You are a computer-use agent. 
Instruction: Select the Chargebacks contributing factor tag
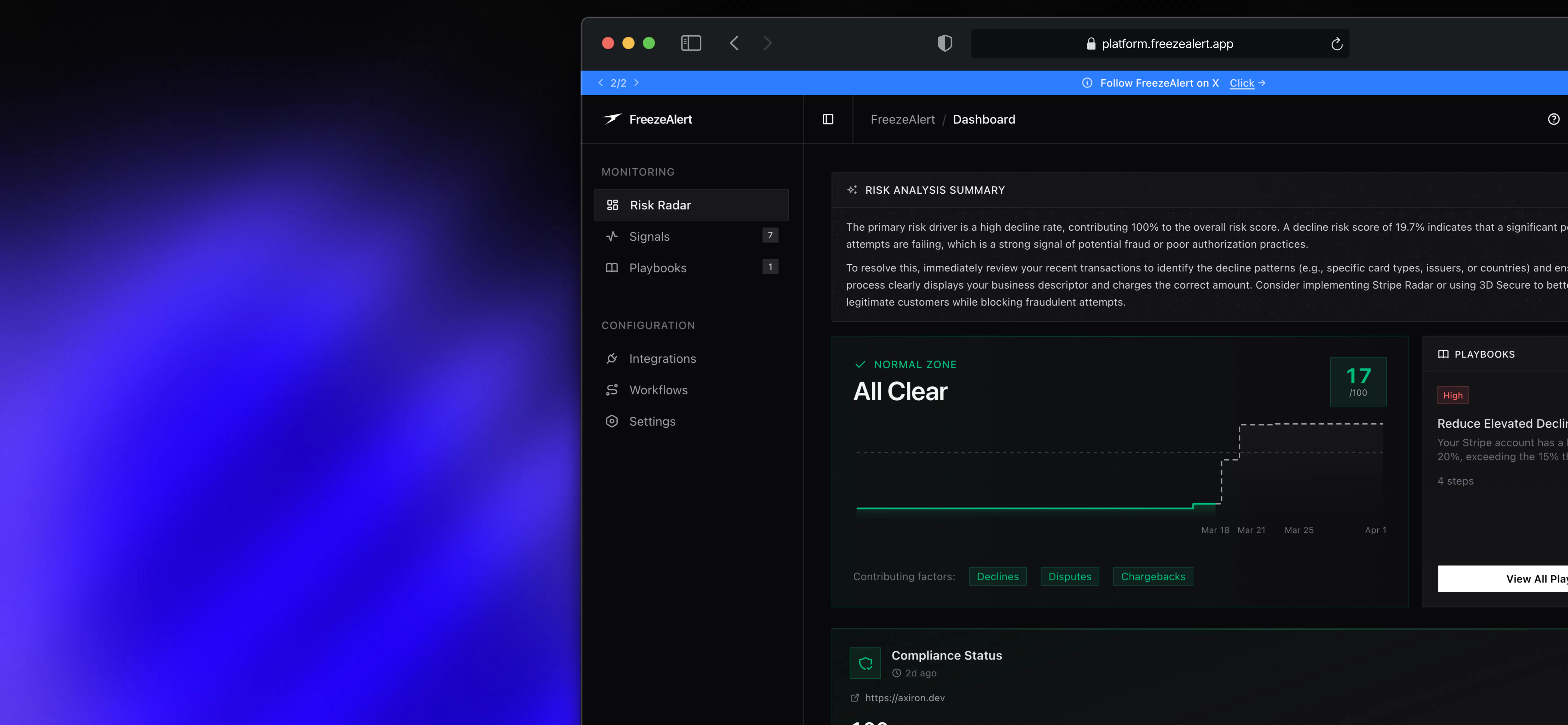pyautogui.click(x=1153, y=576)
